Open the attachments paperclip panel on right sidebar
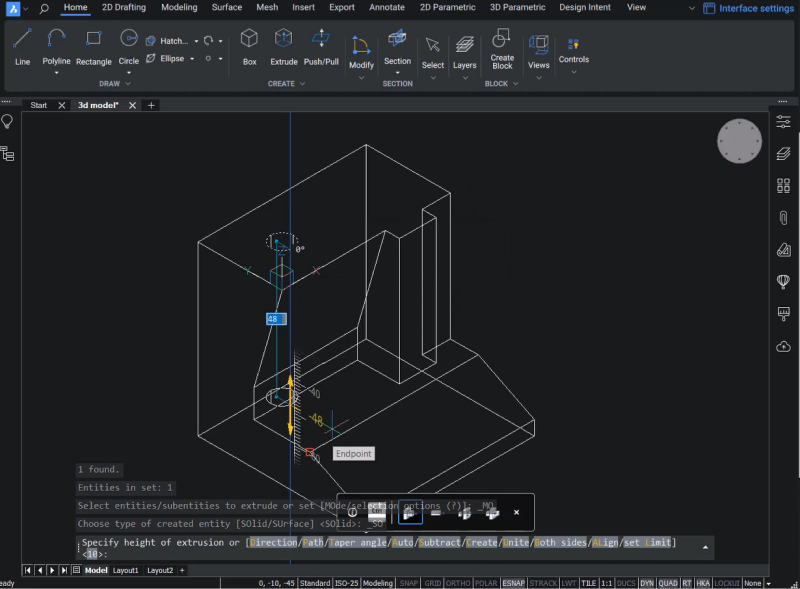Screen dimensions: 800x589 (x=783, y=217)
